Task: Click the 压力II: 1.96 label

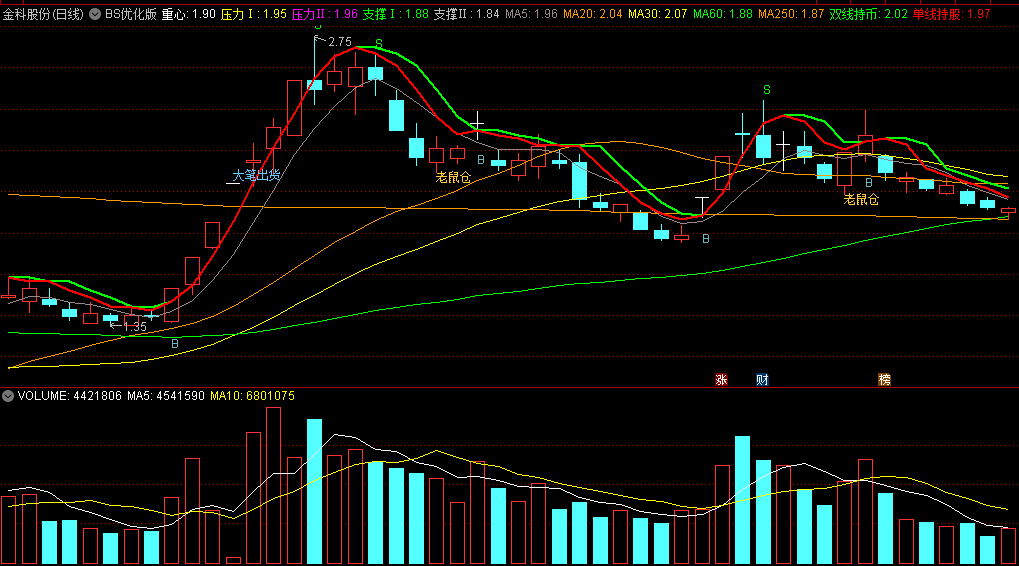Action: tap(324, 14)
